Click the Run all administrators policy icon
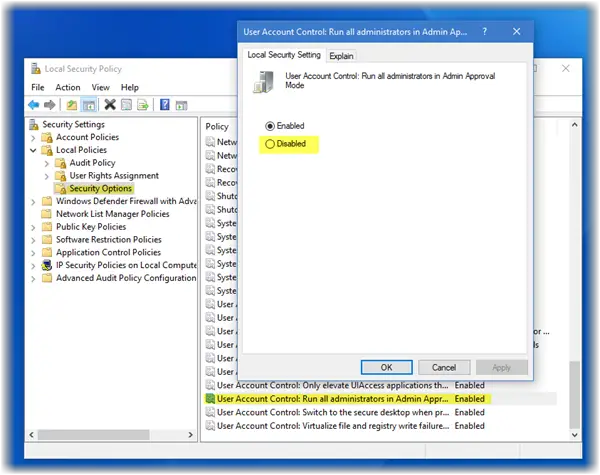The image size is (600, 475). [210, 399]
